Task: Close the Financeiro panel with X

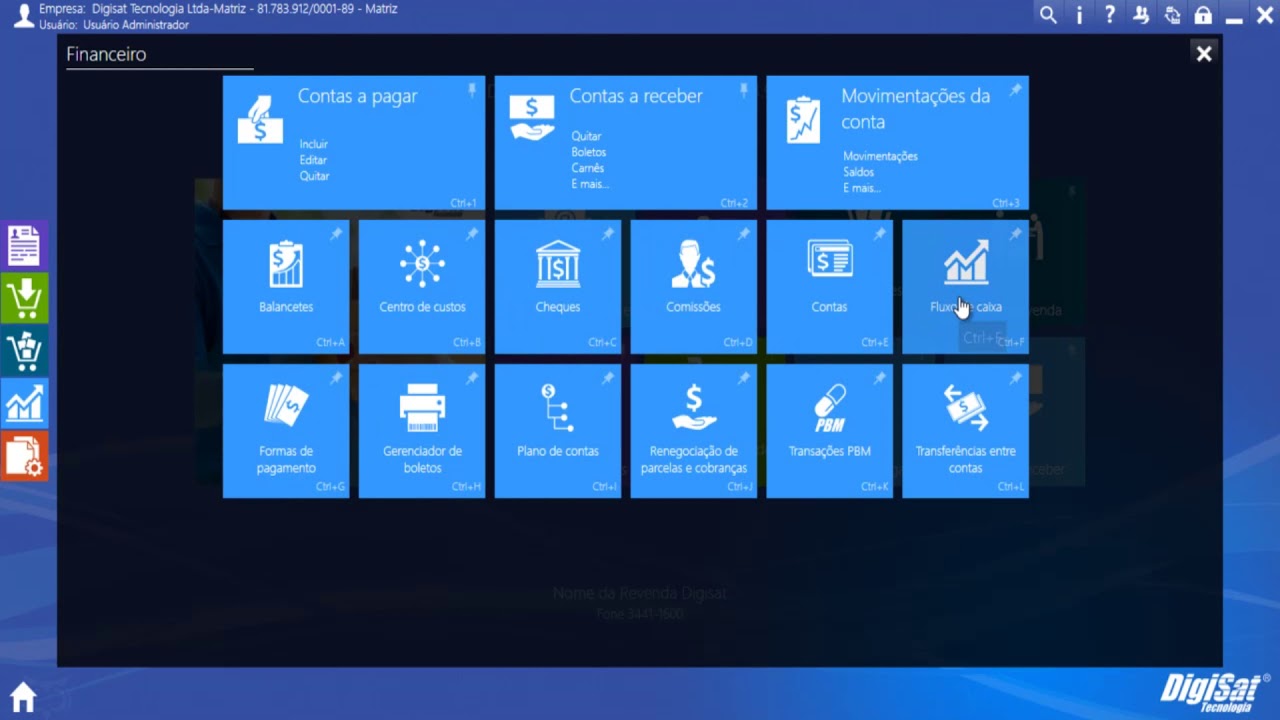Action: 1204,54
